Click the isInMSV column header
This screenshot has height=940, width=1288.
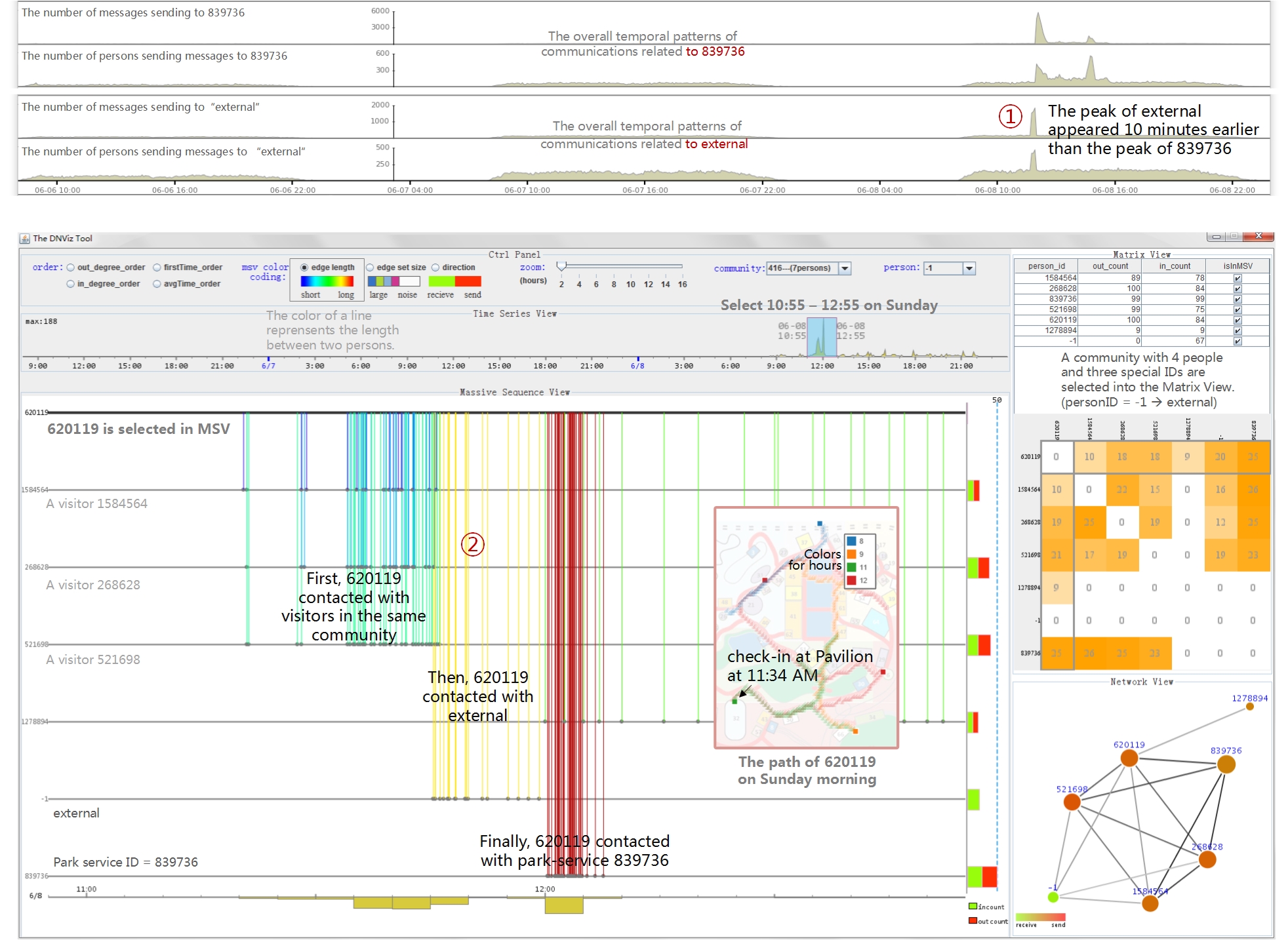click(1238, 266)
